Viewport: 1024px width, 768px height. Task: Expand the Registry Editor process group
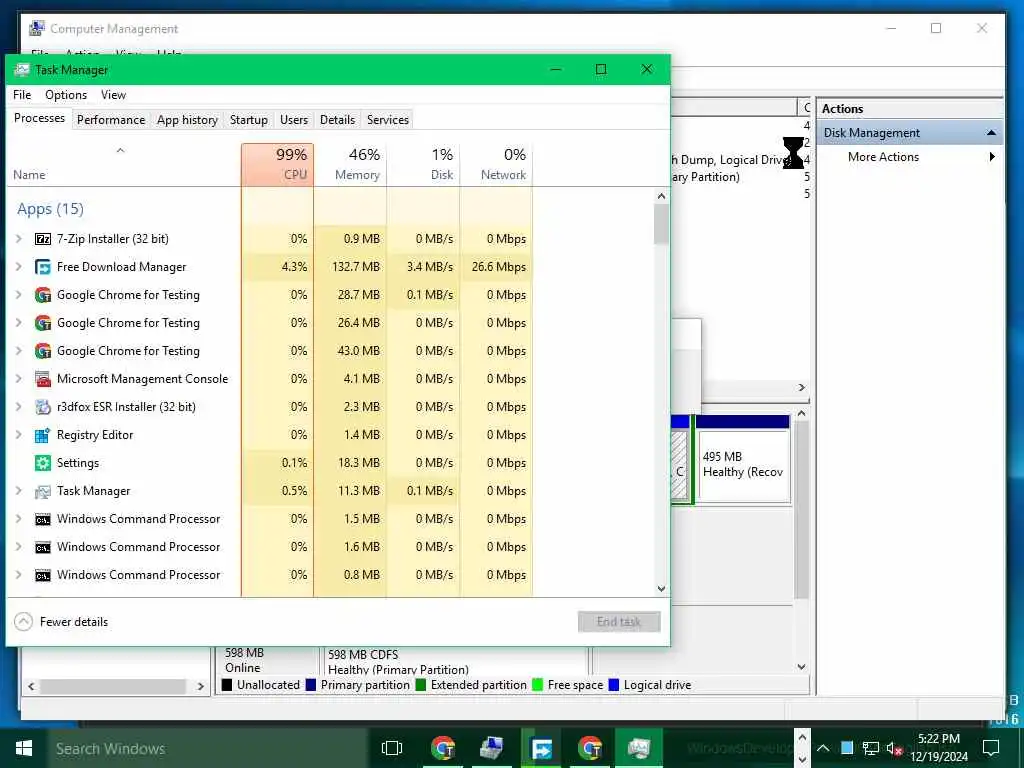tap(19, 435)
